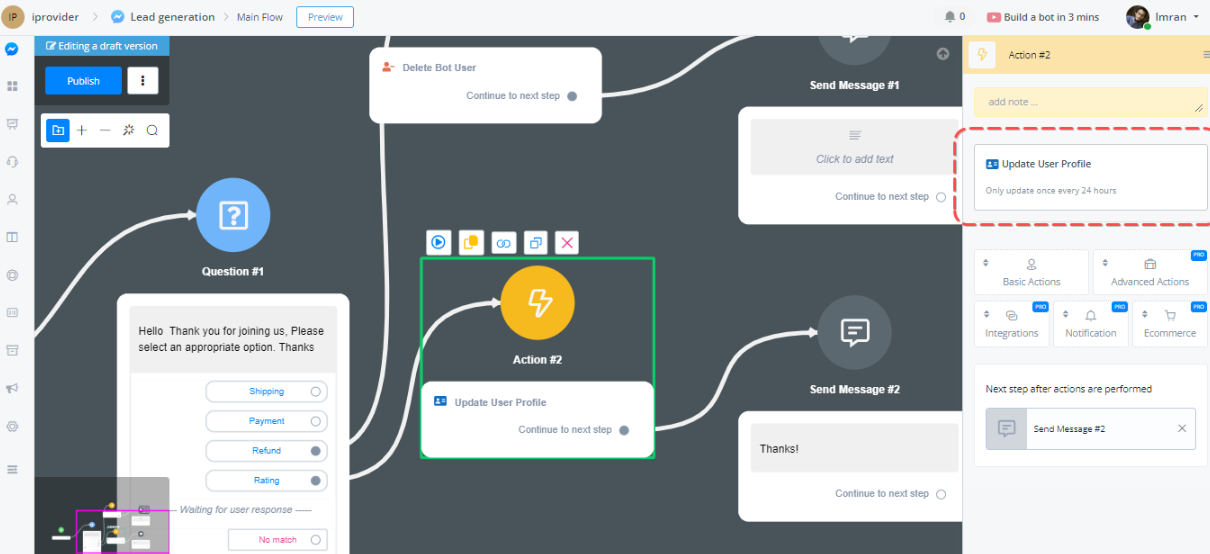Click the zoom in plus icon
The image size is (1210, 554).
82,130
